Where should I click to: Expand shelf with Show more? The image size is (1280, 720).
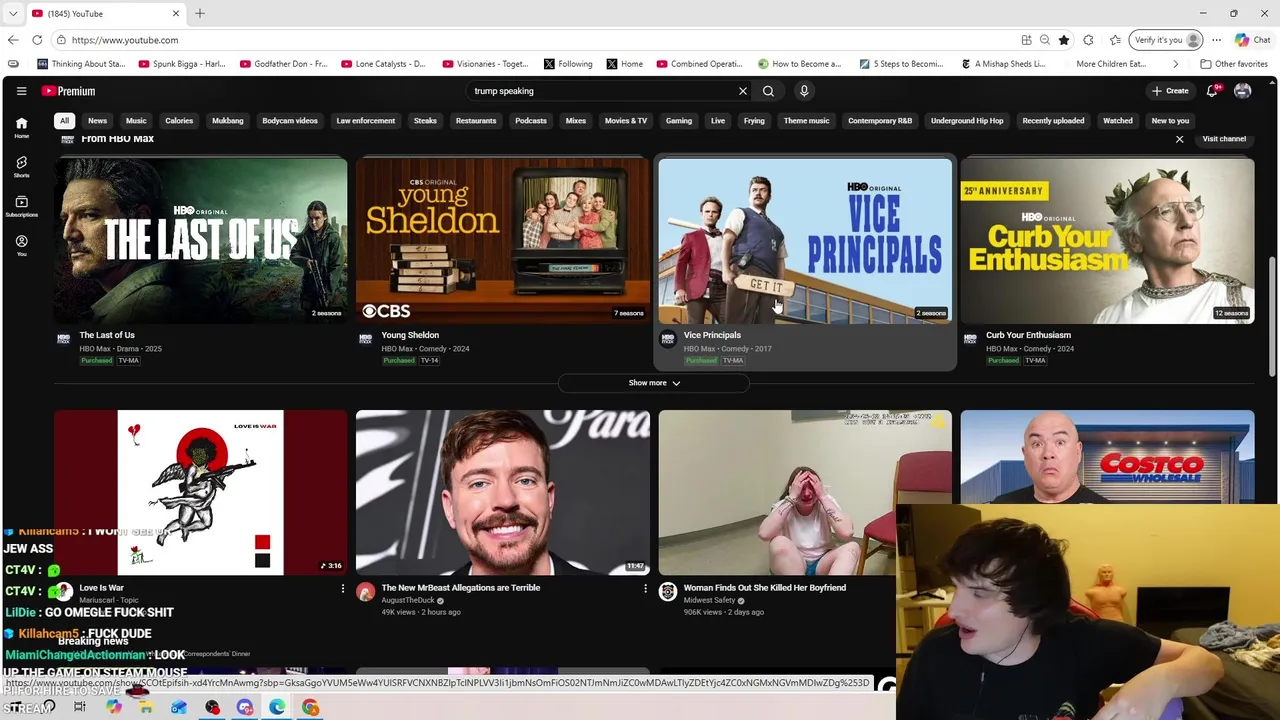pyautogui.click(x=654, y=383)
